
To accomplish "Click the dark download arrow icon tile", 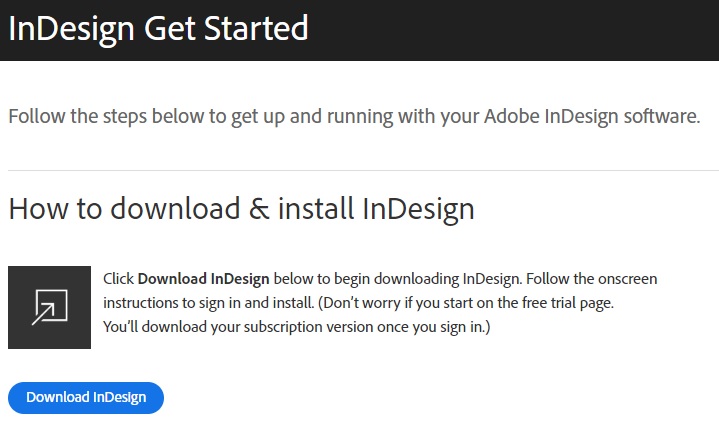I will click(x=49, y=307).
